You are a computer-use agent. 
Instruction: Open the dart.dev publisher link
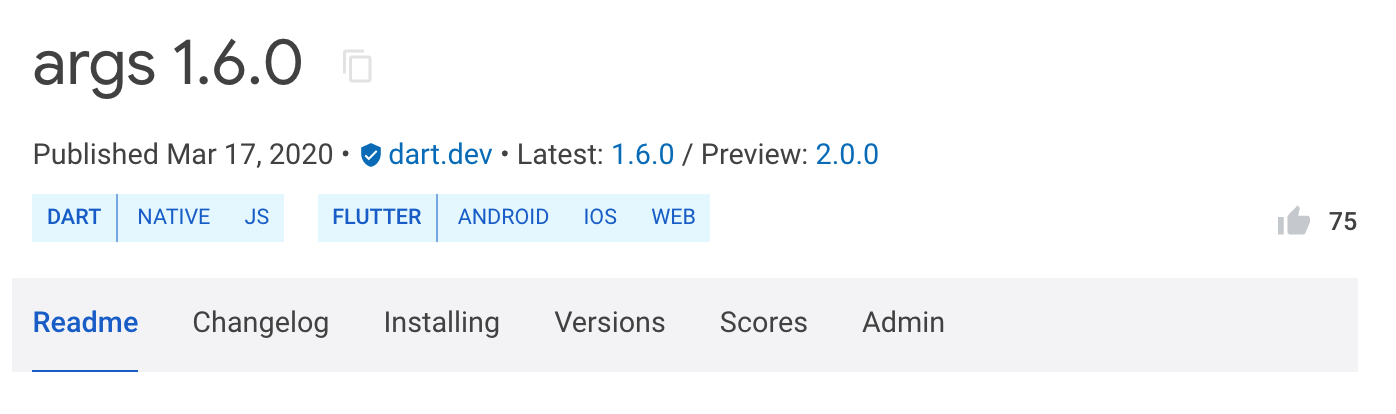(440, 155)
